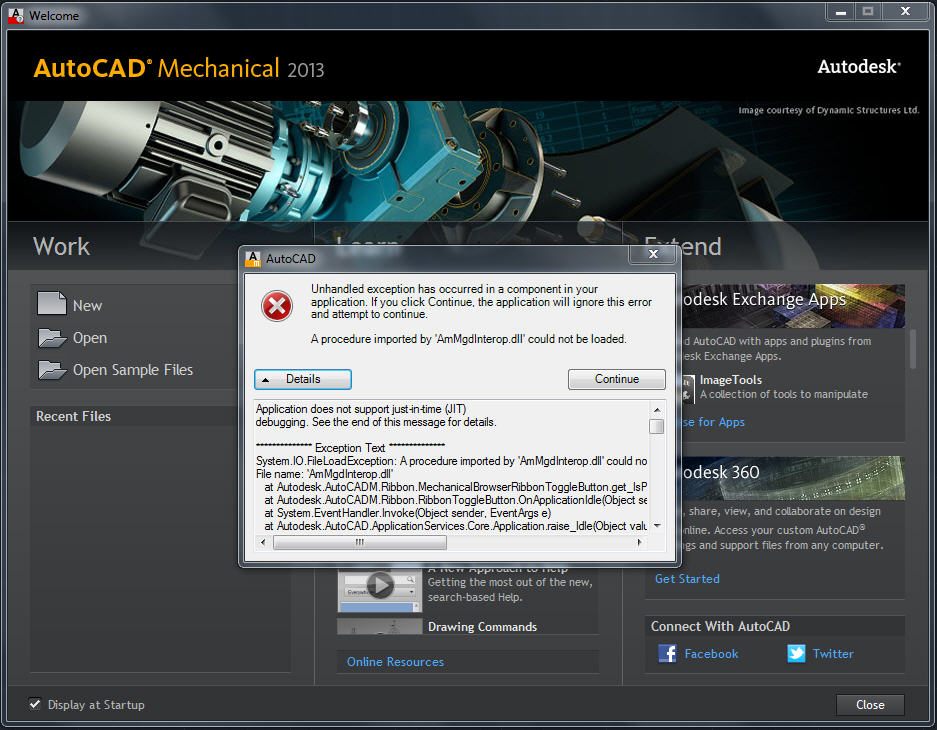Click the Open folder icon
Screen dimensions: 937x730
(52, 338)
